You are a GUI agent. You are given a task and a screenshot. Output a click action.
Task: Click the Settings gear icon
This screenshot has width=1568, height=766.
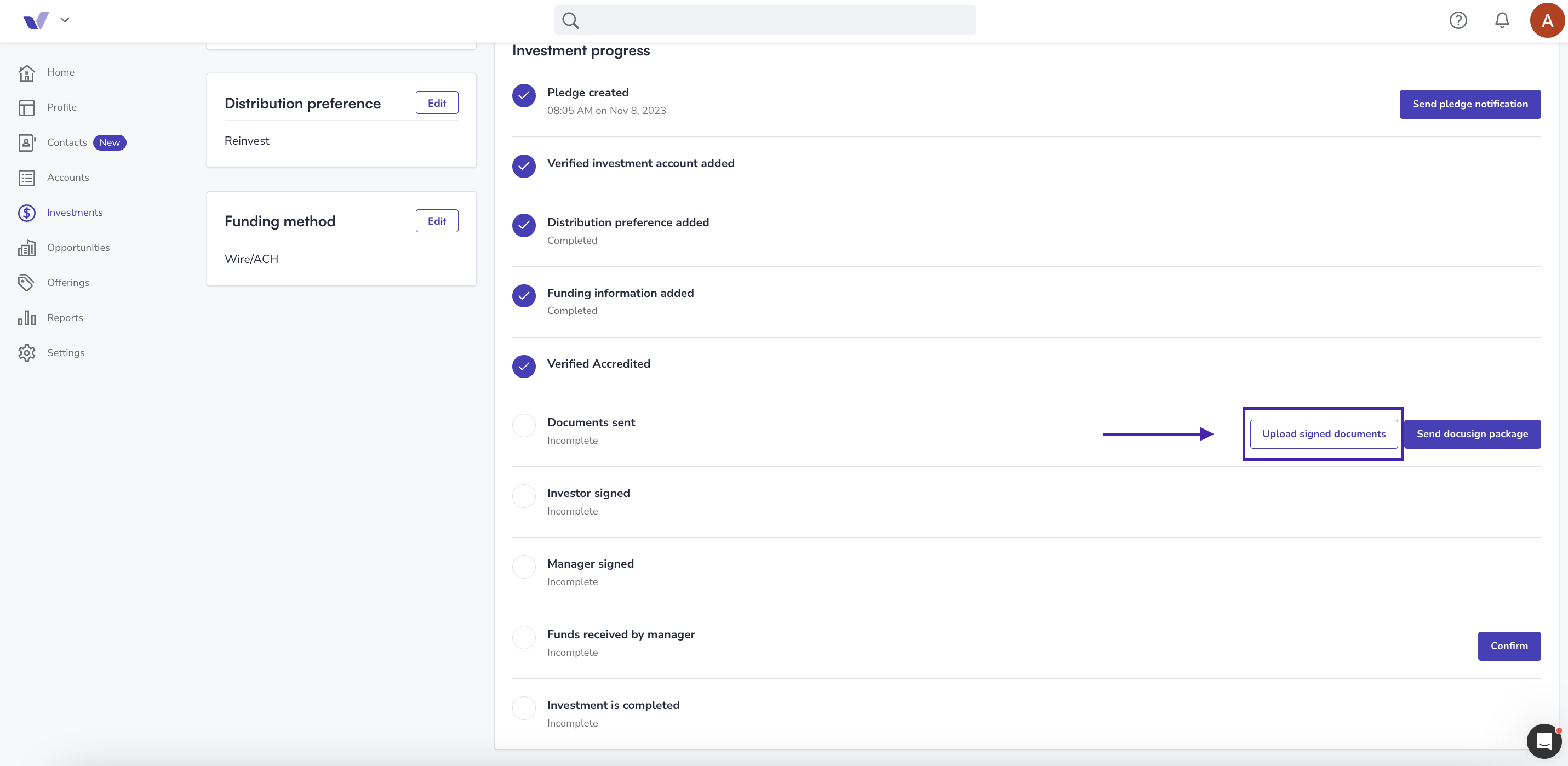(x=27, y=353)
